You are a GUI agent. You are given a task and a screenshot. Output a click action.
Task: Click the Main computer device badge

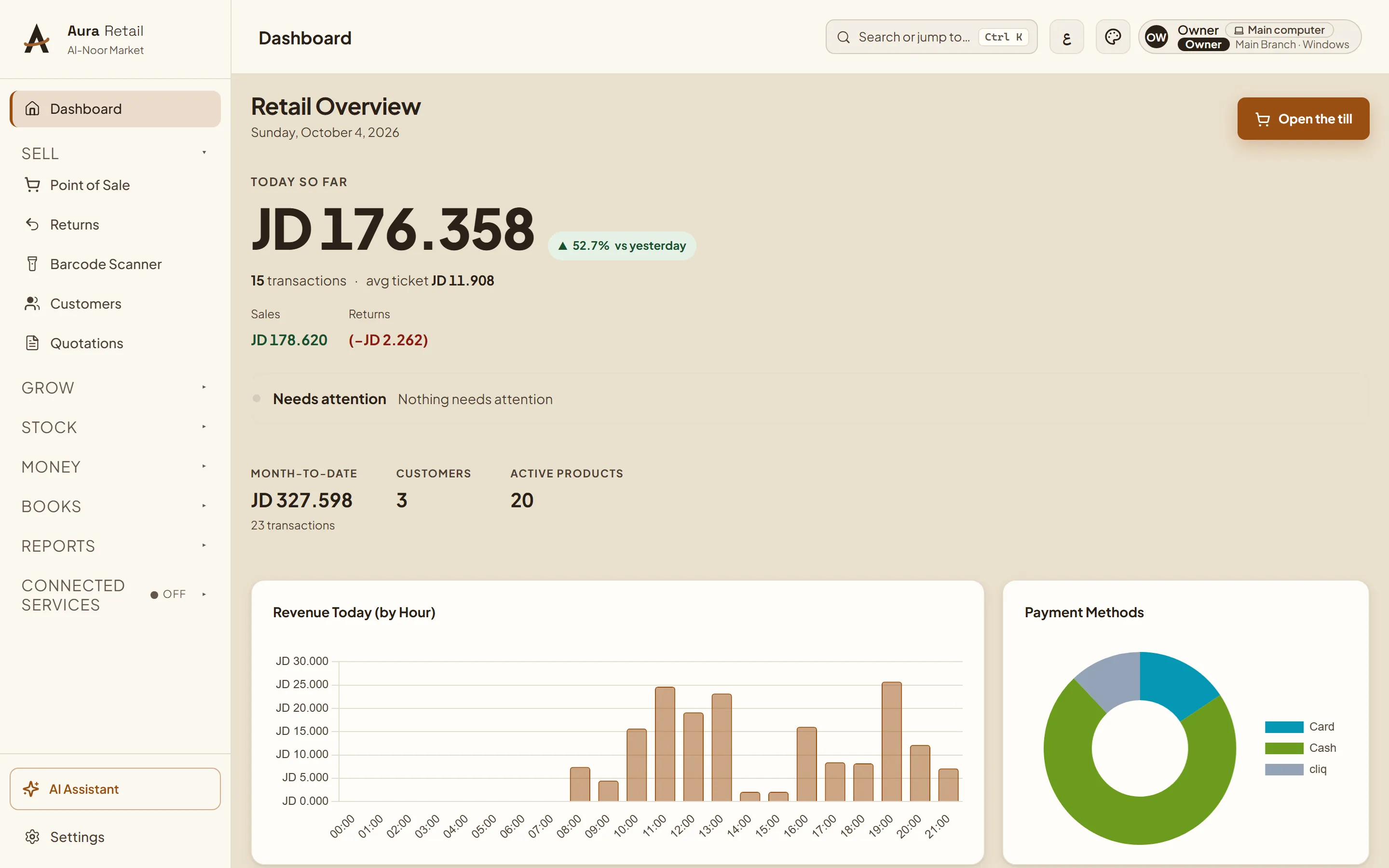click(x=1280, y=30)
